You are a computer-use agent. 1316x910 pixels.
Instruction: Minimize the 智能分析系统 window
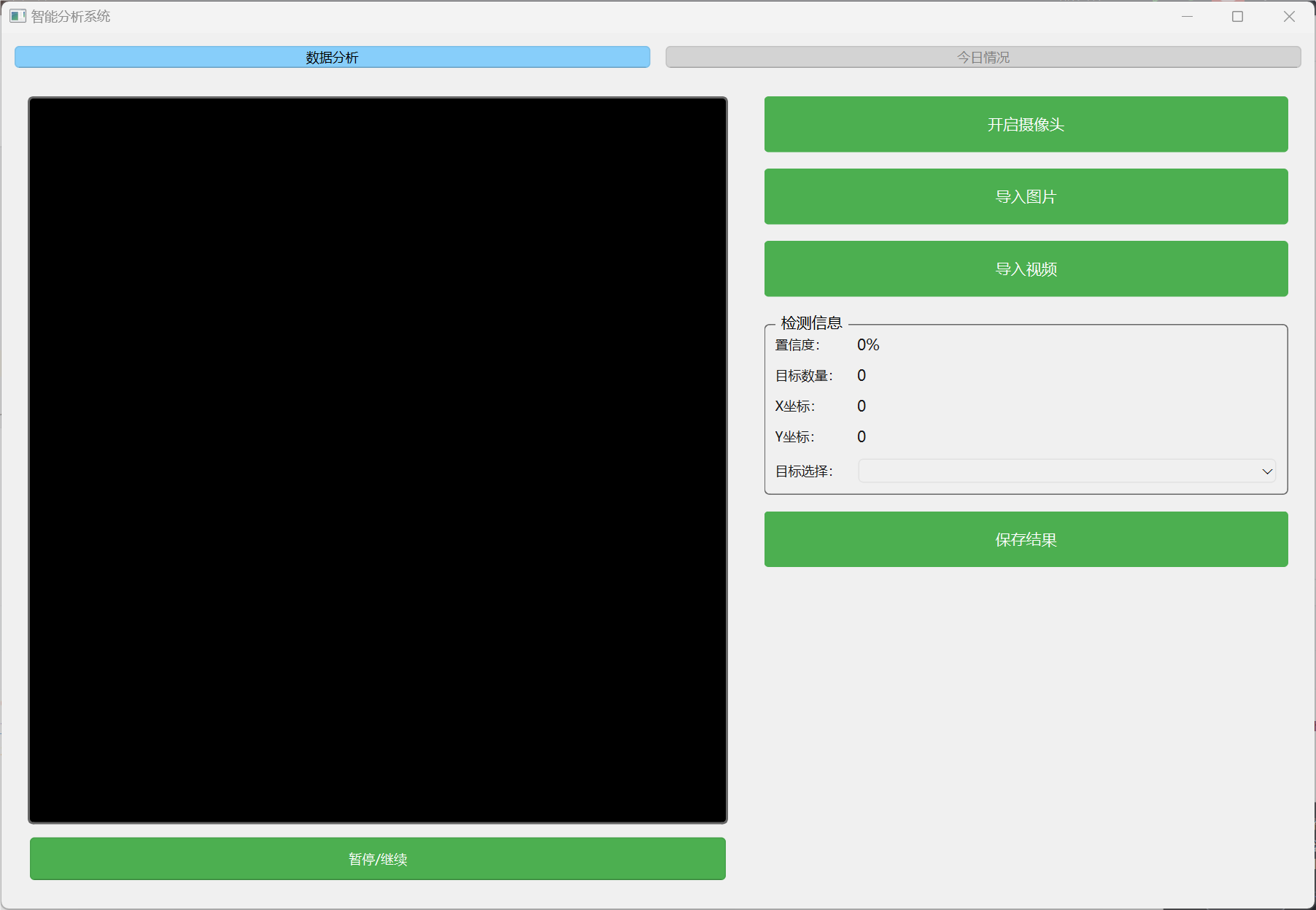[x=1187, y=16]
